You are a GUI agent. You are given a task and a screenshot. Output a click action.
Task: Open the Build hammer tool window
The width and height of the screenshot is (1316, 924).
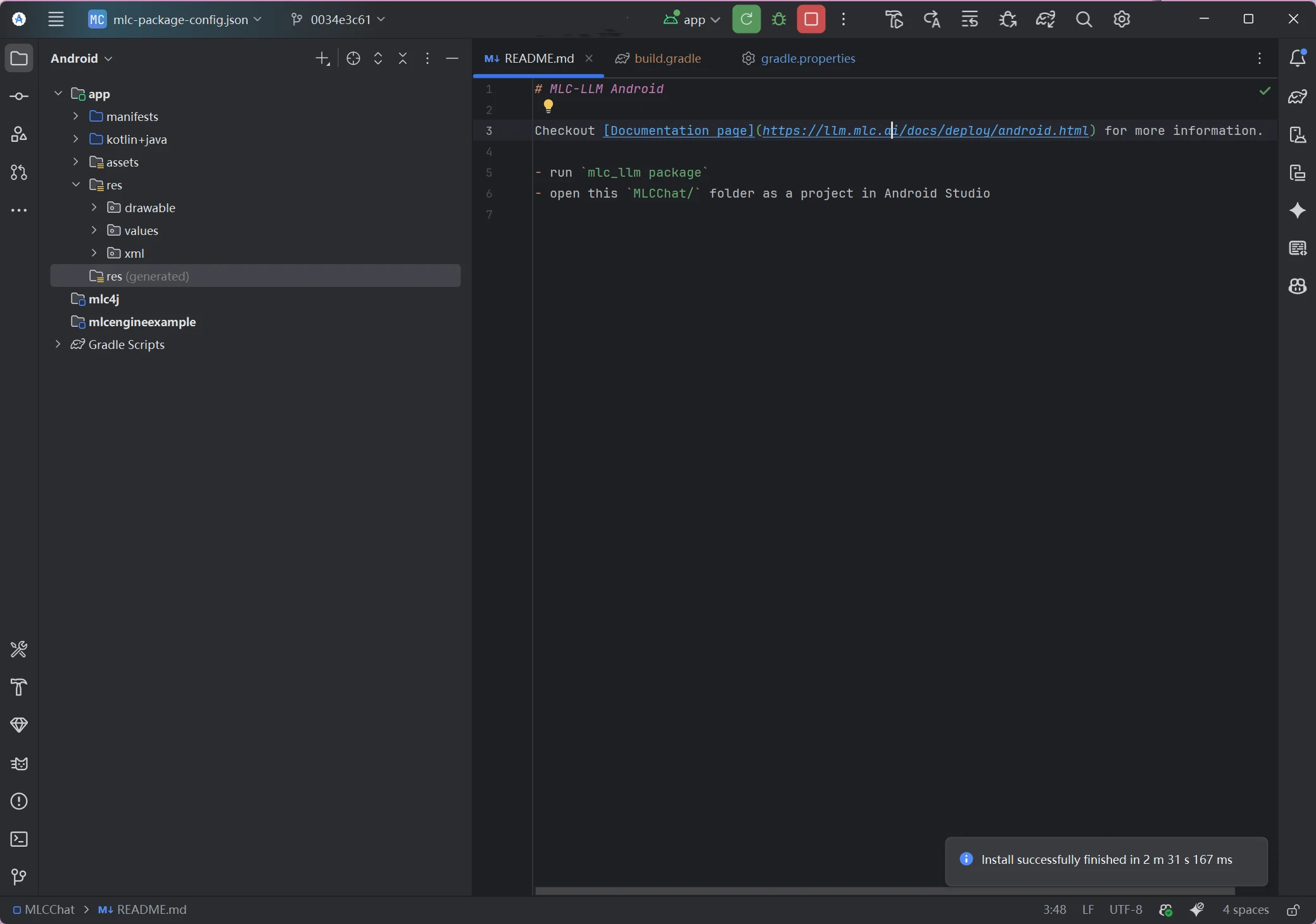[x=19, y=687]
